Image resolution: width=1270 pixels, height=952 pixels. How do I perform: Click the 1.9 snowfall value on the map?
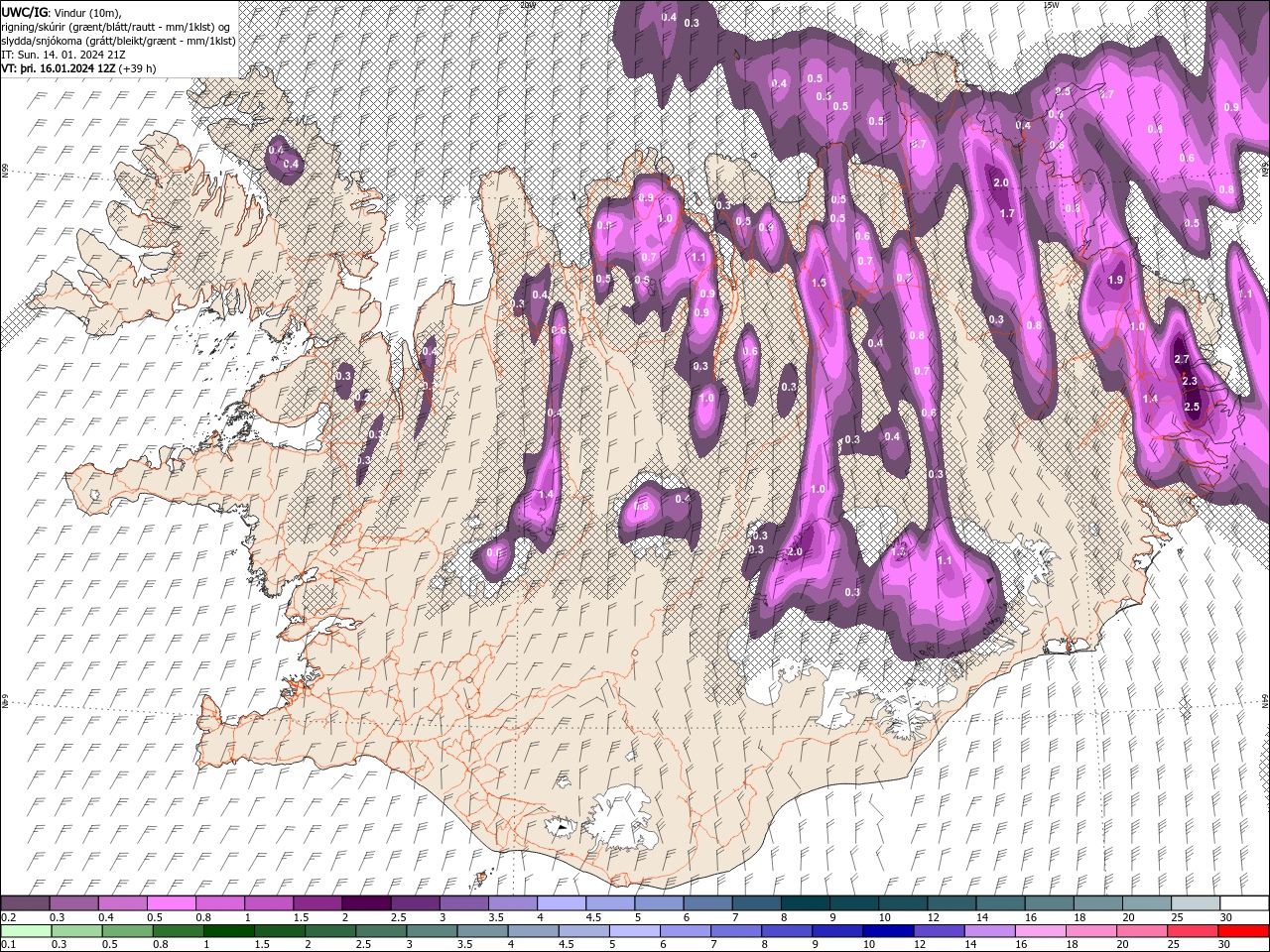[x=1115, y=281]
